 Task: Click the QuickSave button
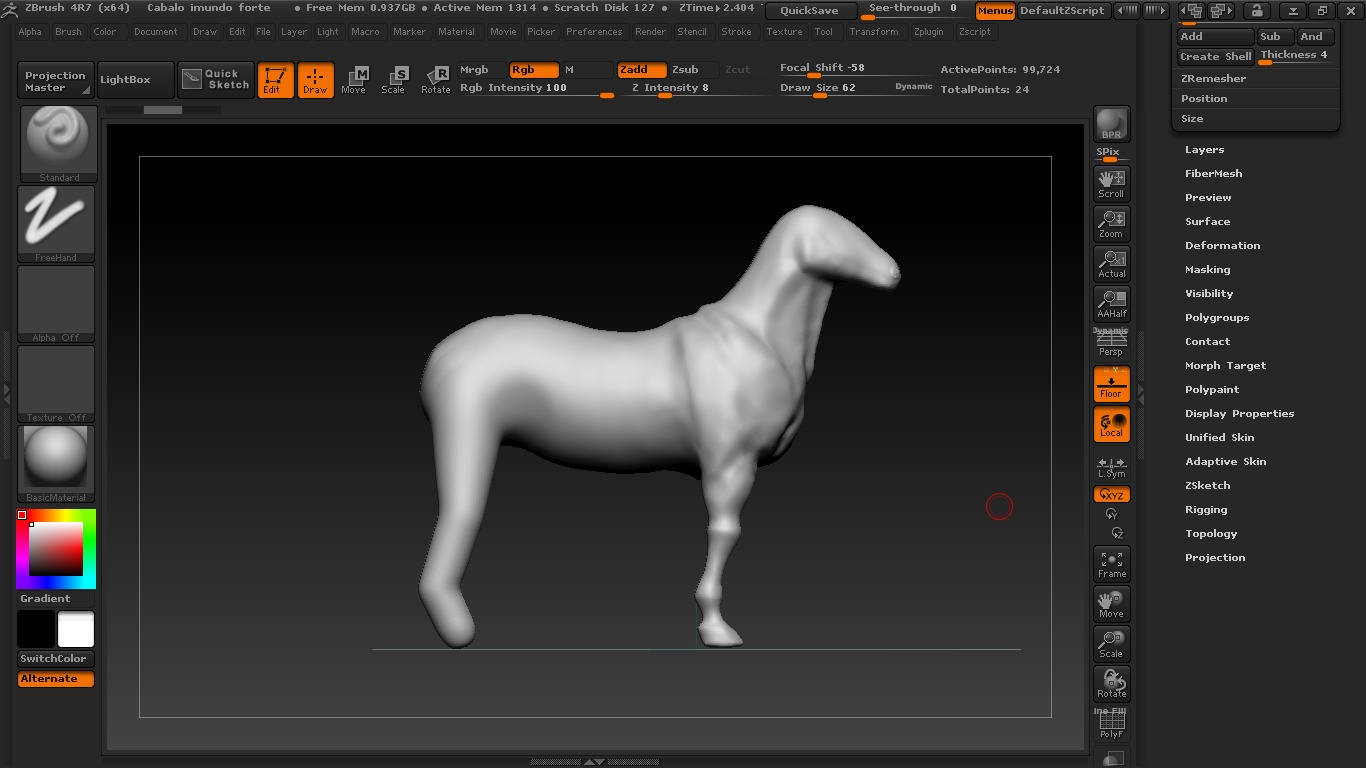pos(811,11)
